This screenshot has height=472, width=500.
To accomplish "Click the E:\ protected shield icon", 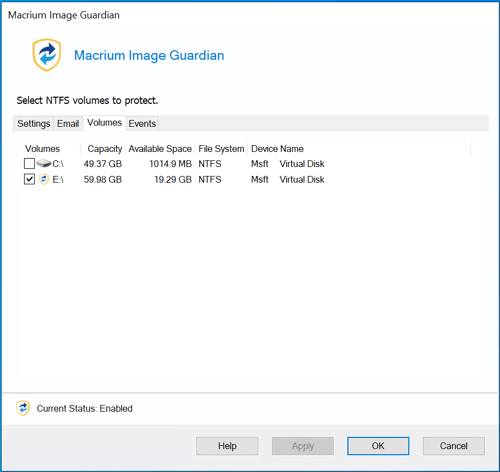I will point(44,179).
